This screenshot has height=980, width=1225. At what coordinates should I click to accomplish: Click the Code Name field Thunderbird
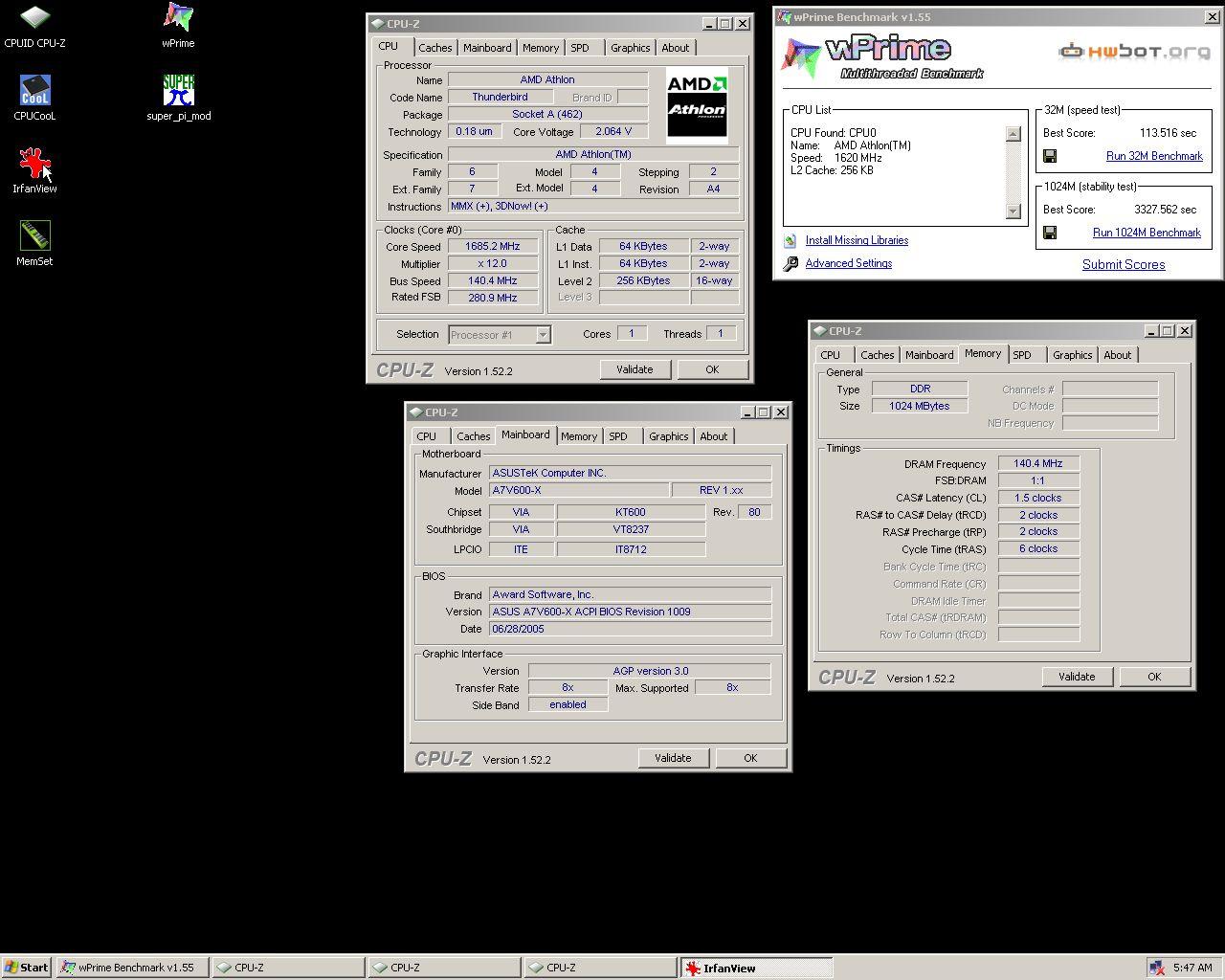(x=500, y=98)
